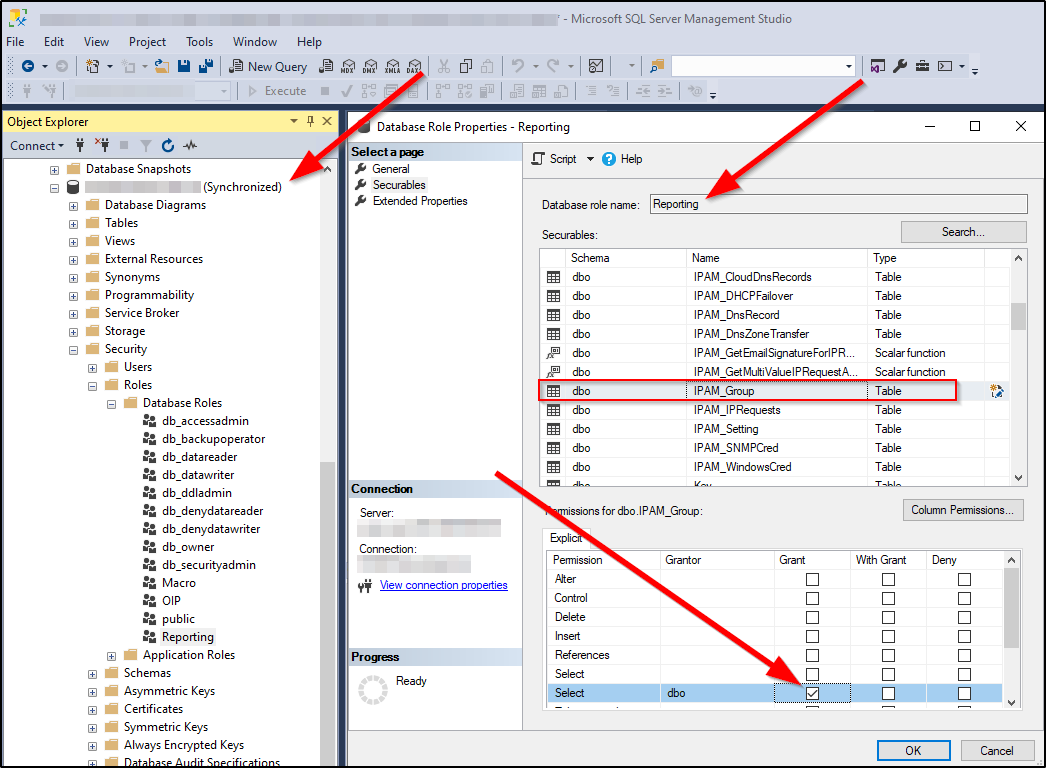Click the Execute button
Viewport: 1046px width, 768px height.
tap(278, 91)
